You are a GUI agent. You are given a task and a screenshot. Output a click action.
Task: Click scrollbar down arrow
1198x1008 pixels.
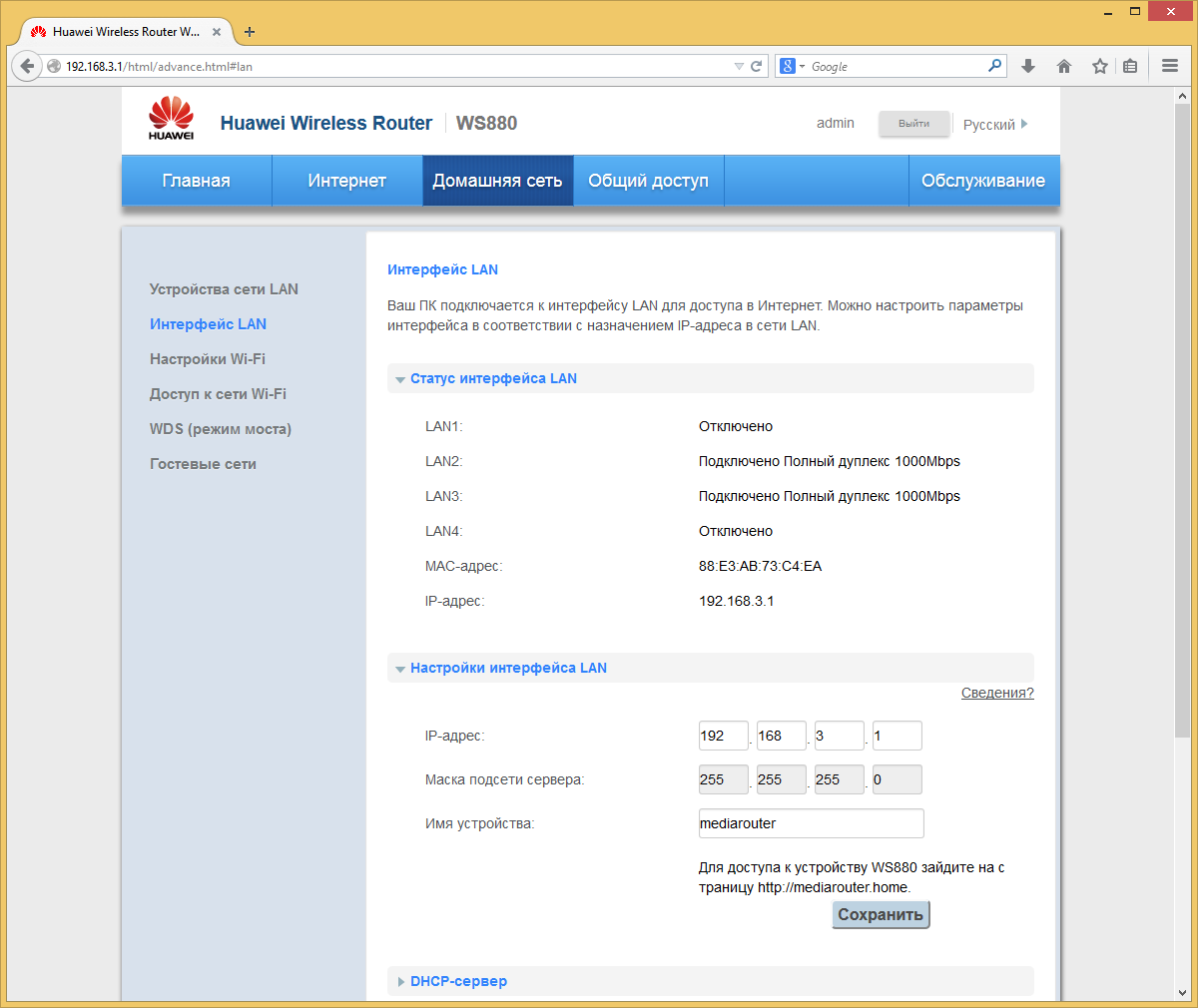1182,993
